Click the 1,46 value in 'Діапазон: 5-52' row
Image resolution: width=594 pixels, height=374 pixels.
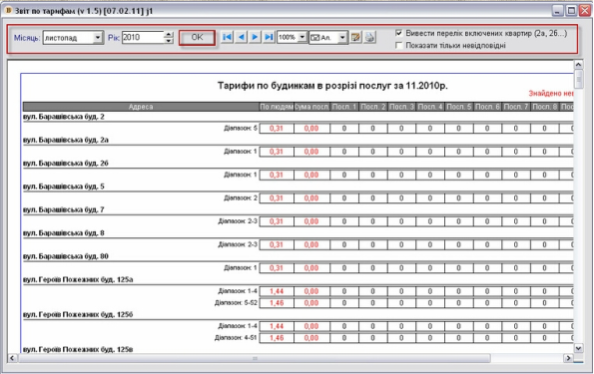point(277,303)
